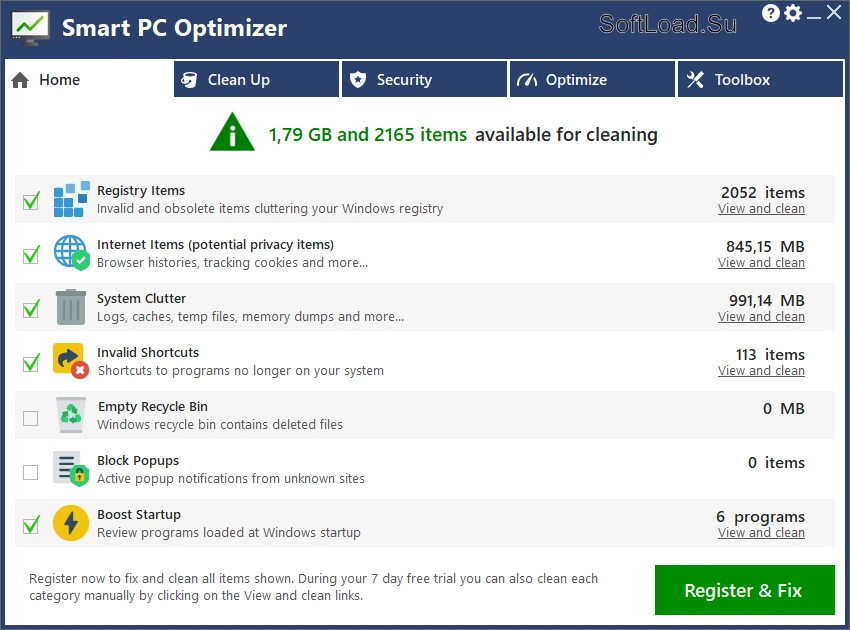This screenshot has height=630, width=850.
Task: Click the 'Internet Items (potential privacy items)' title
Action: pos(215,245)
